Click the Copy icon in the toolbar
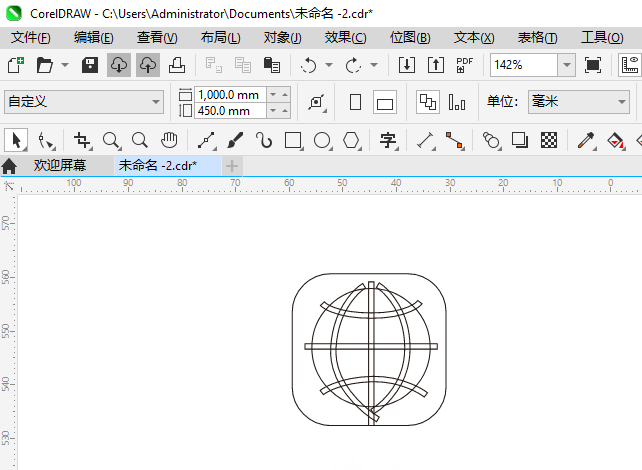 tap(243, 65)
